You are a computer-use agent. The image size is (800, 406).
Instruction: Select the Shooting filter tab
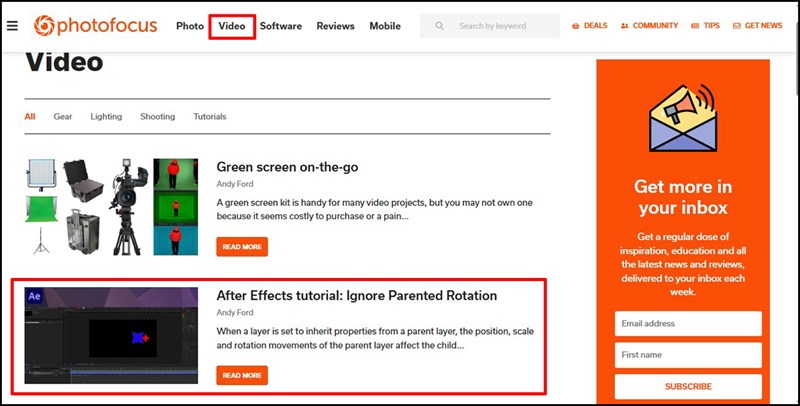(x=158, y=116)
